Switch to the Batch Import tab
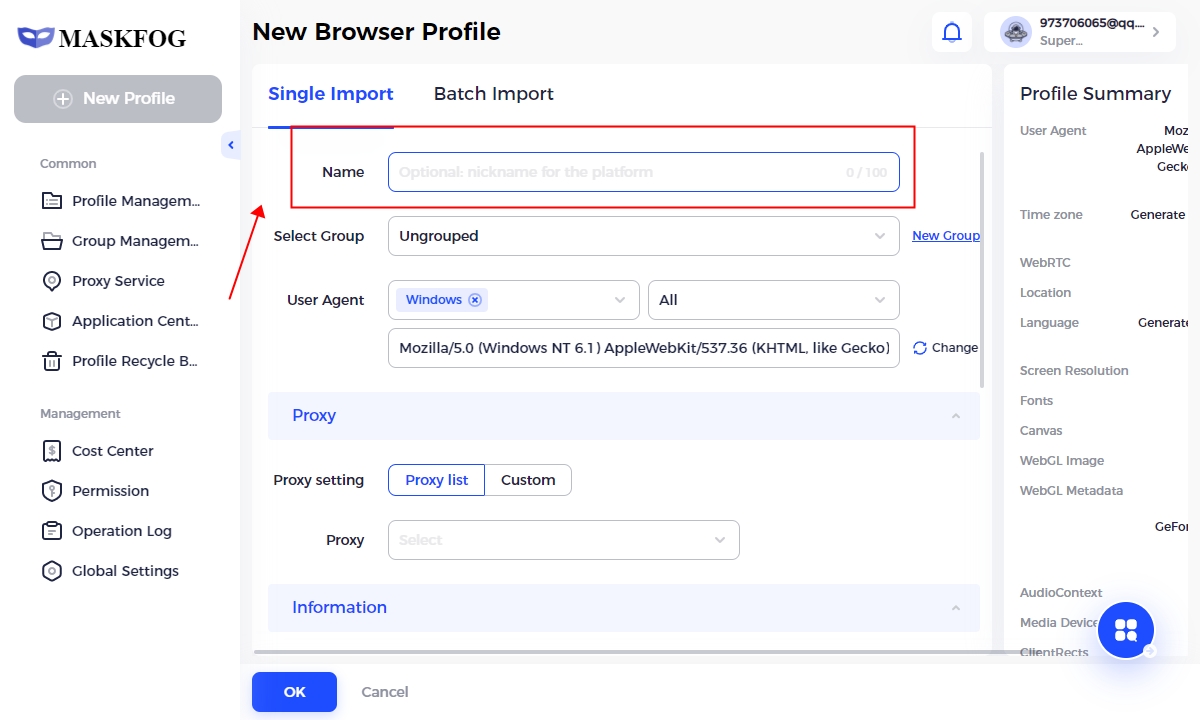This screenshot has width=1200, height=720. tap(493, 94)
